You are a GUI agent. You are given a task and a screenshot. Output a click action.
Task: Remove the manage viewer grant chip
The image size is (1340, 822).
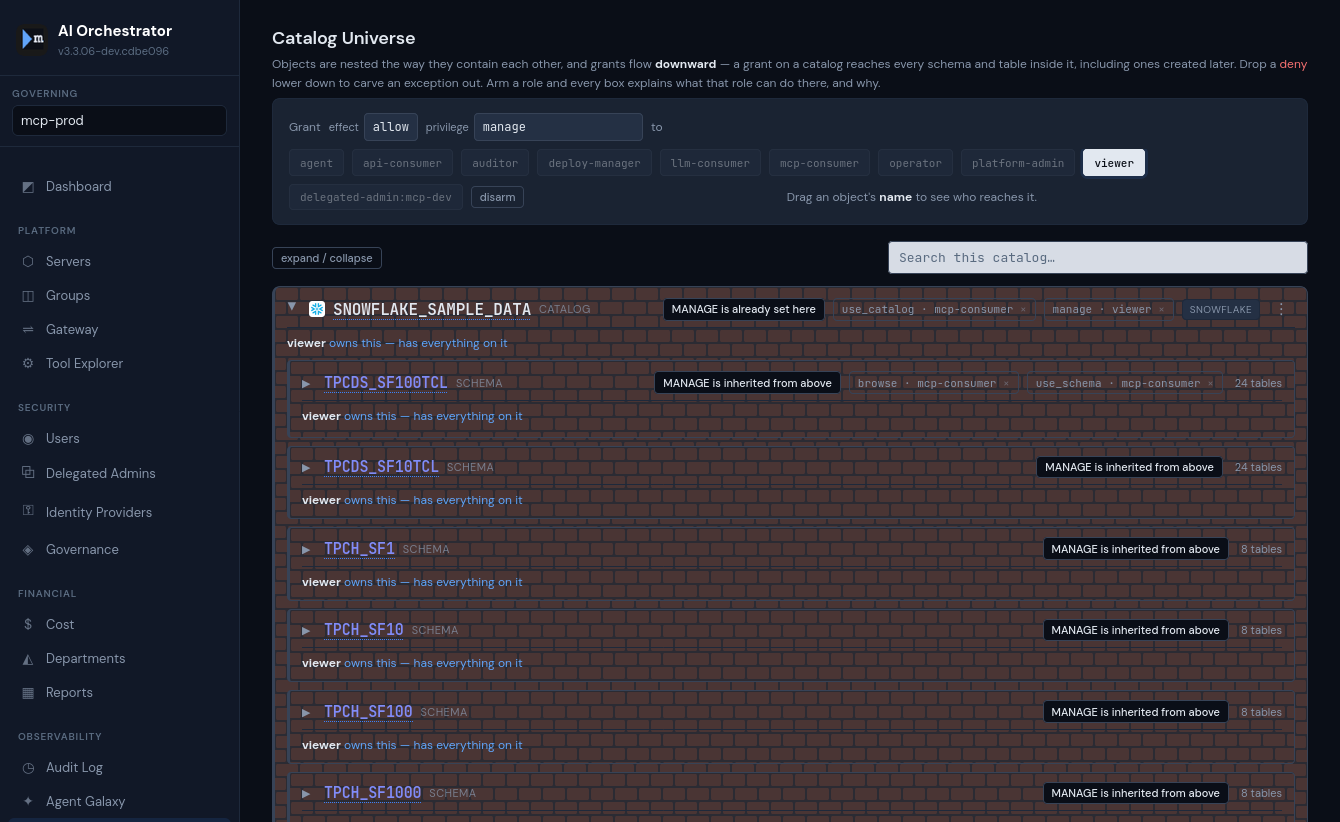(1162, 310)
